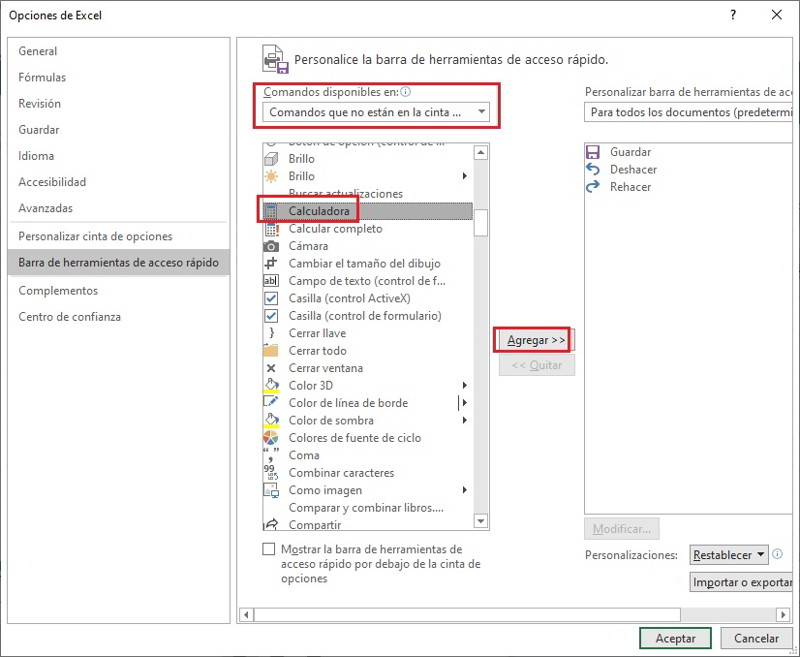This screenshot has width=800, height=657.
Task: Expand the Color 3D submenu arrow
Action: tap(465, 386)
